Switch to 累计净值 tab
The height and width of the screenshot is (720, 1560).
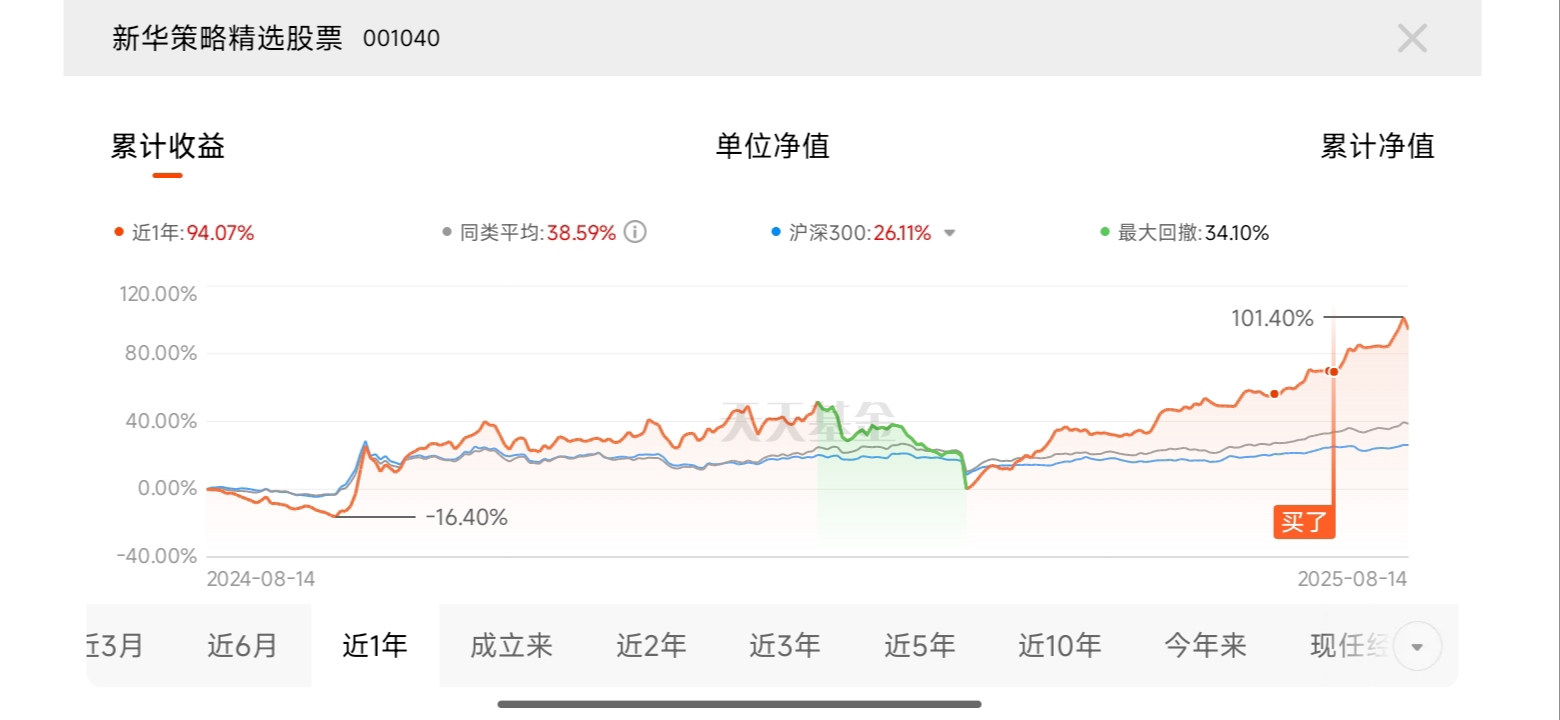pos(1377,147)
